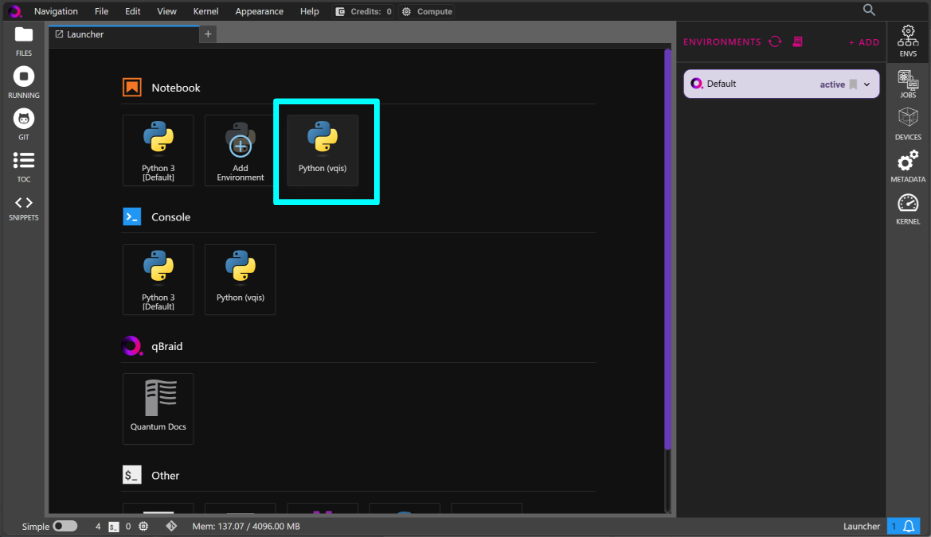Open the Devices panel
This screenshot has width=931, height=537.
click(908, 124)
